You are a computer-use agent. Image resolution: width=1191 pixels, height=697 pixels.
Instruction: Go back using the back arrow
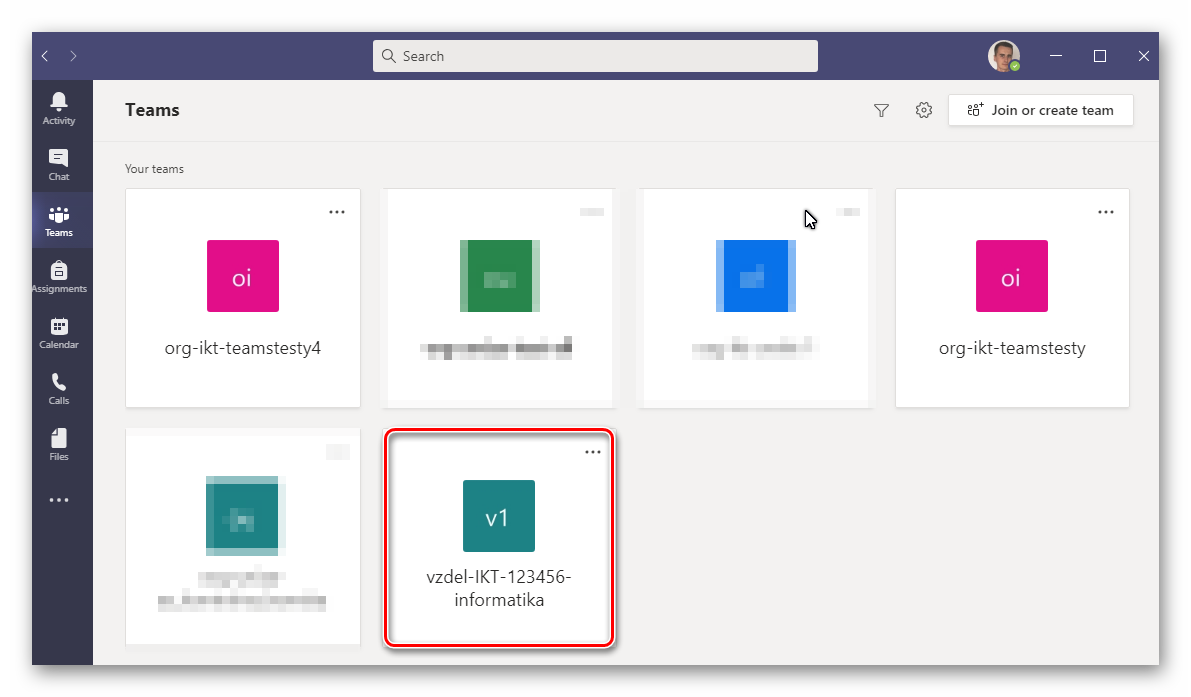pyautogui.click(x=45, y=56)
